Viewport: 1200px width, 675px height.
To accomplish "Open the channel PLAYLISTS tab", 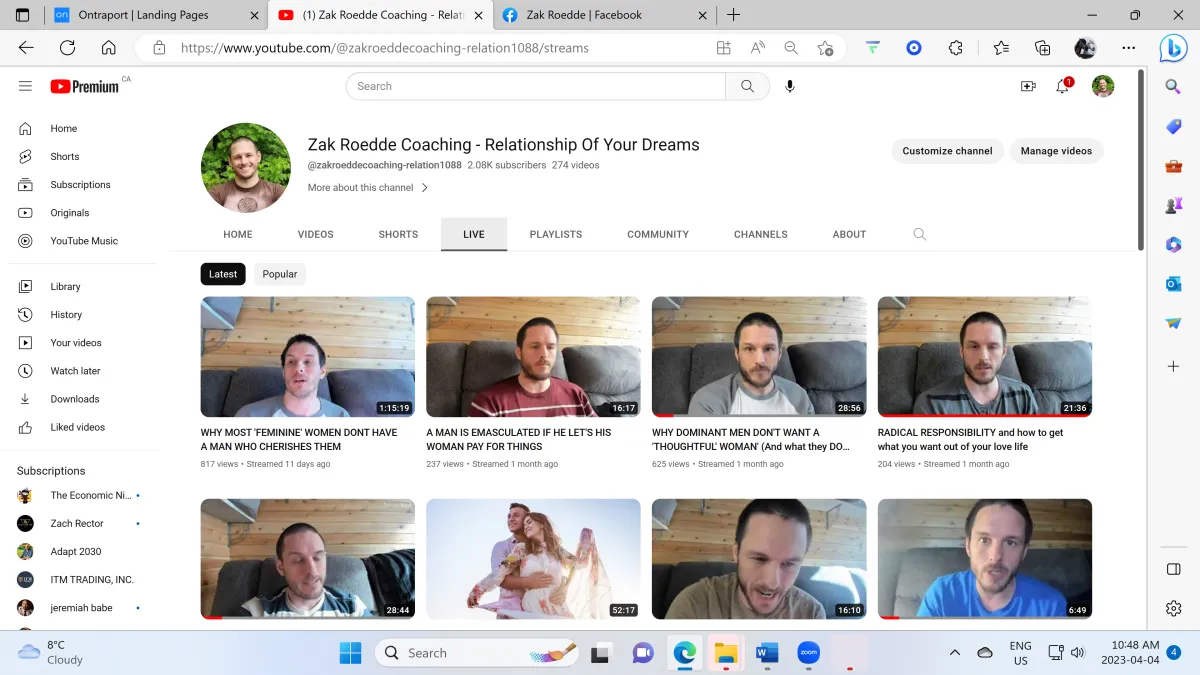I will pyautogui.click(x=556, y=234).
